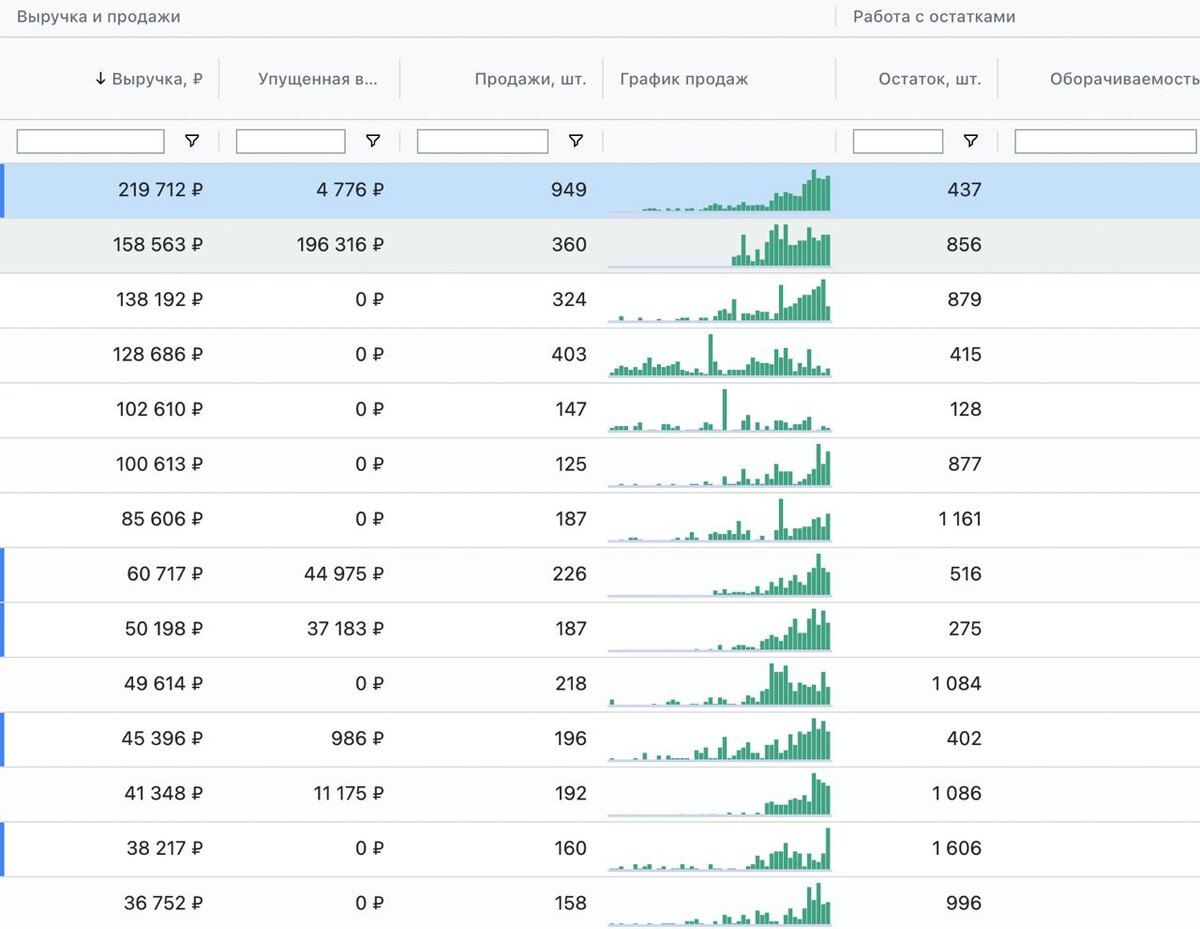
Task: Click the lost revenue value 44 975 ₽
Action: click(344, 574)
